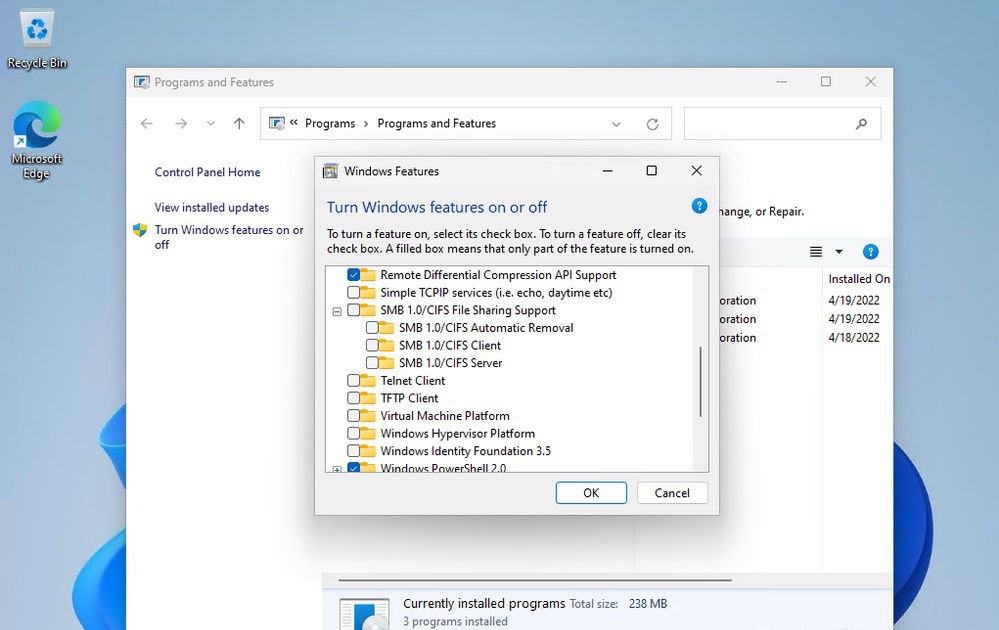Enable the SMB 1.0/CIFS Client checkbox
This screenshot has height=630, width=999.
pos(372,345)
